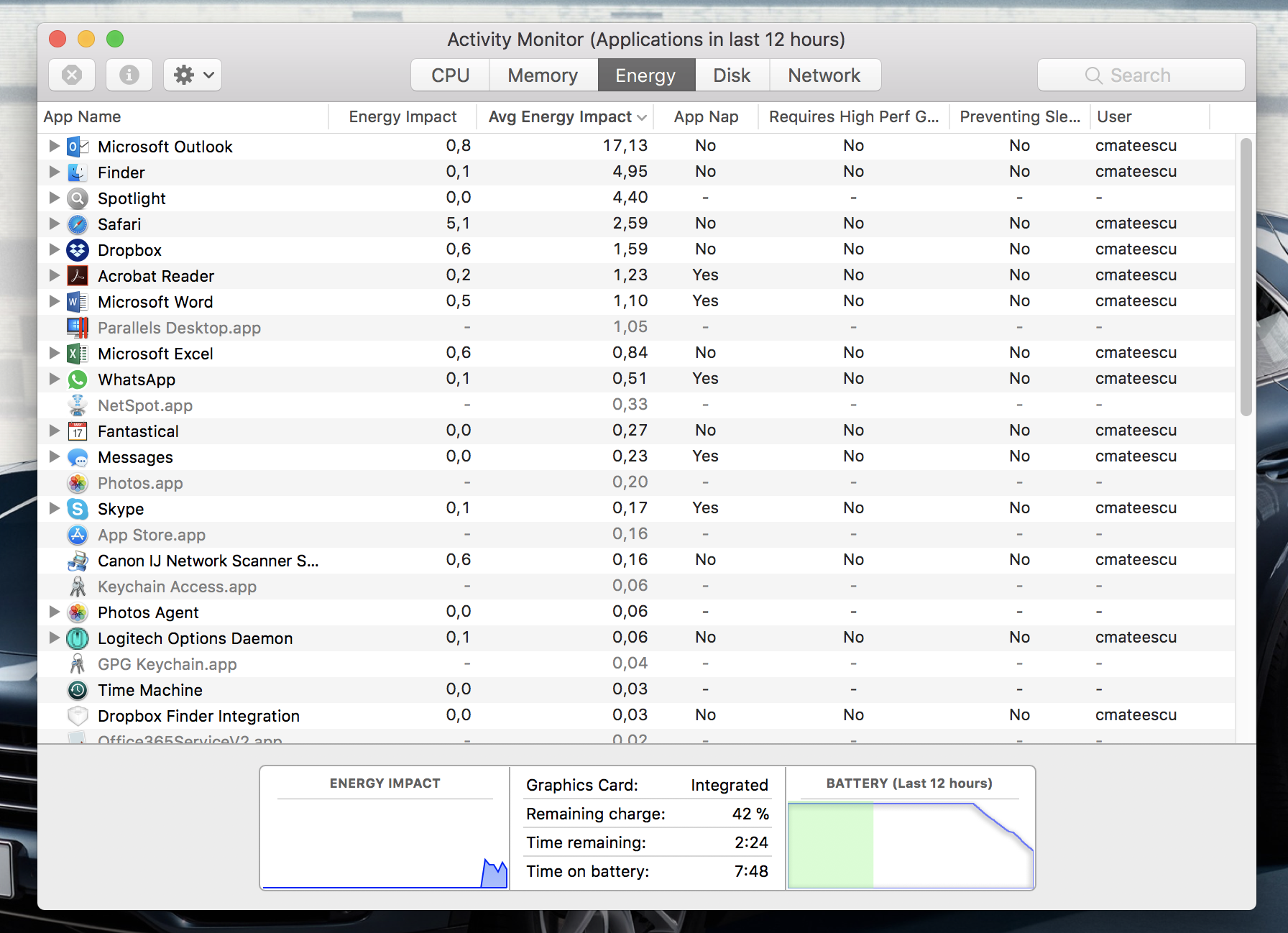Sort by User column header
1288x933 pixels.
coord(1150,116)
